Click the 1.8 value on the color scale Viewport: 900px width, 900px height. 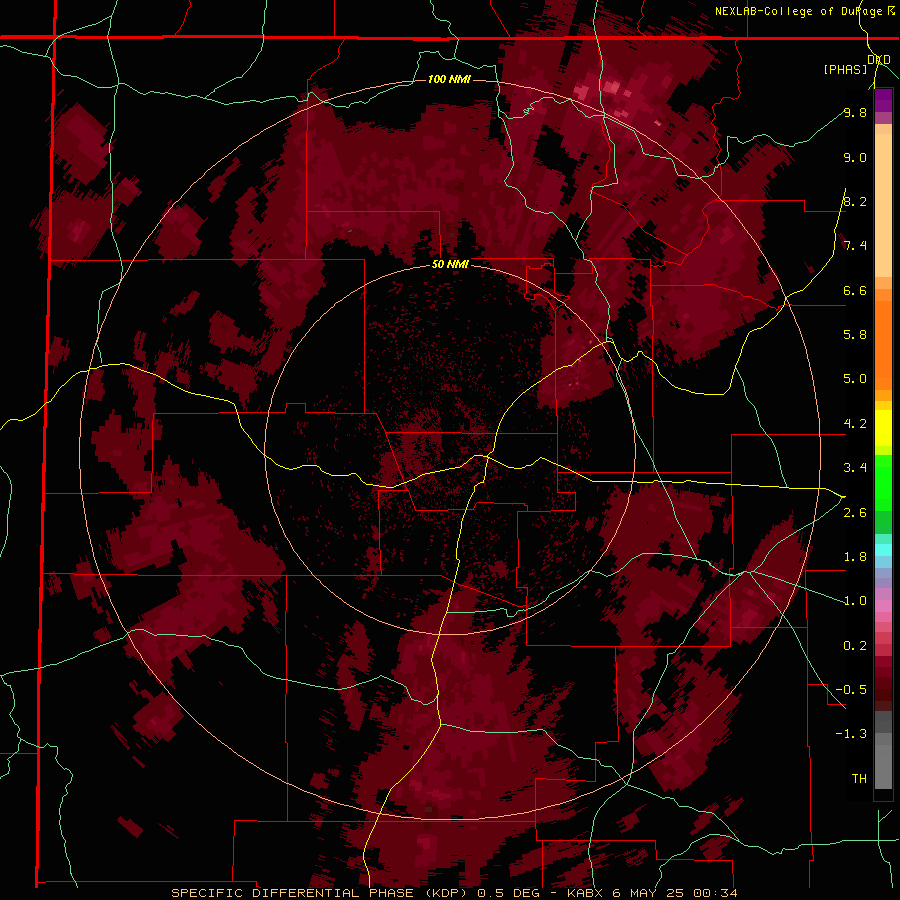coord(855,557)
